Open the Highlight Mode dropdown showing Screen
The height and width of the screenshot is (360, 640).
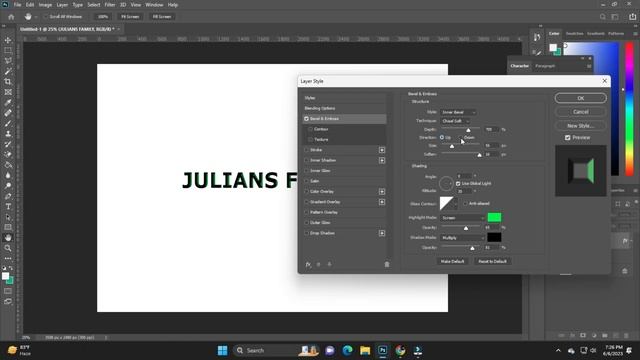[462, 218]
